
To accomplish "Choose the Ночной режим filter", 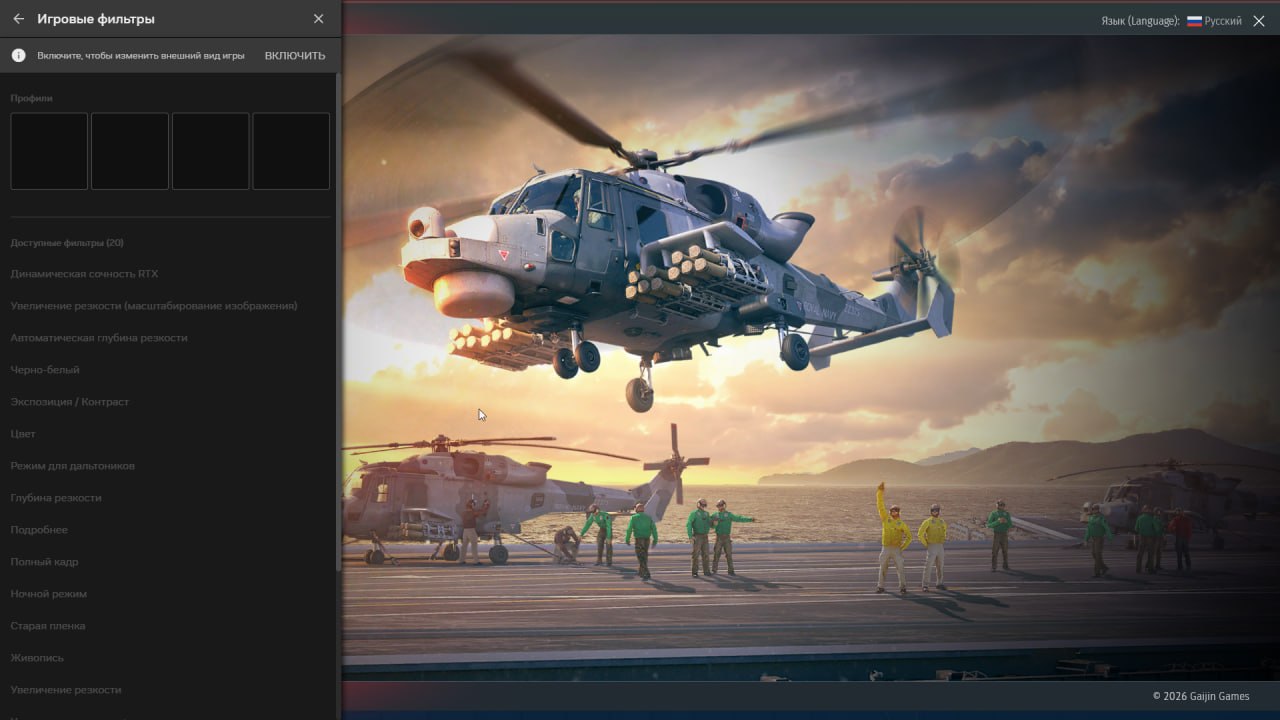I will coord(49,594).
